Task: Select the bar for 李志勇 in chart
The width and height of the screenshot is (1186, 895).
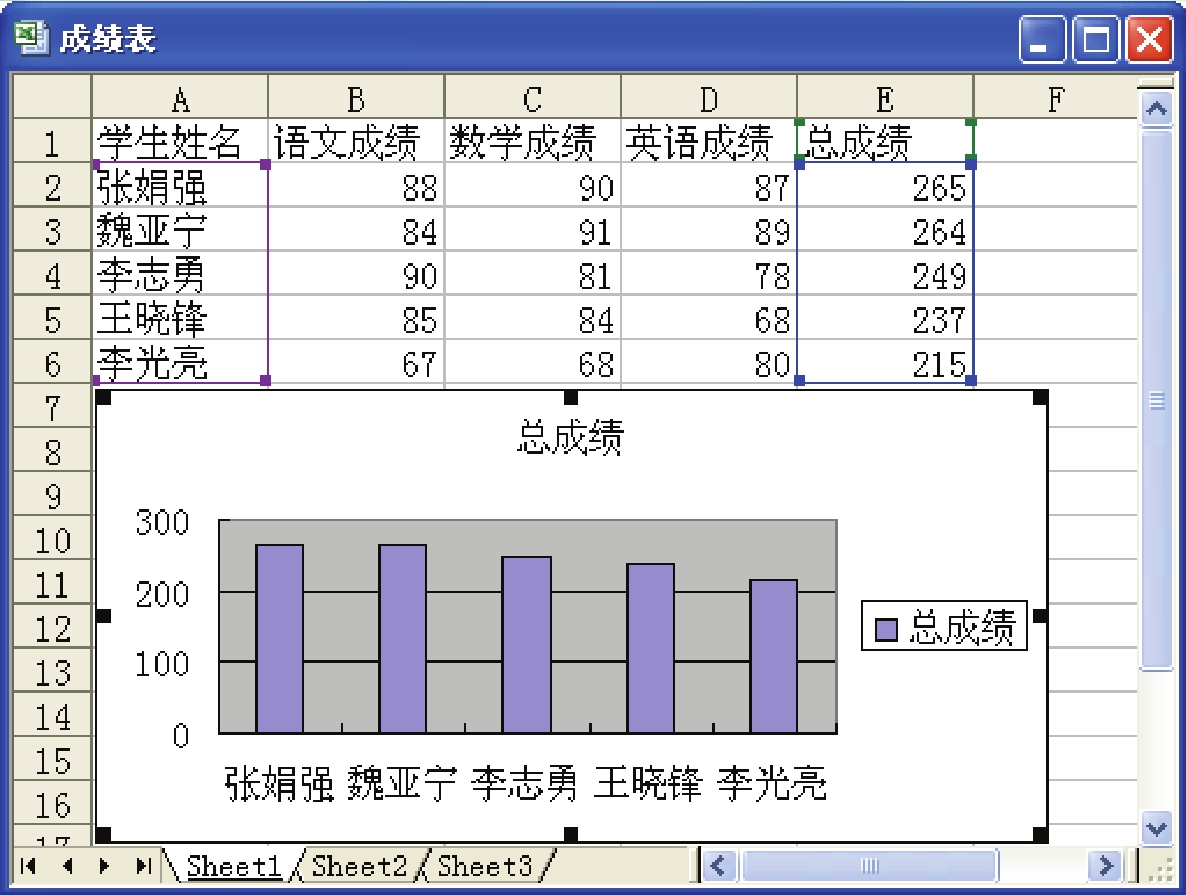Action: (x=526, y=645)
